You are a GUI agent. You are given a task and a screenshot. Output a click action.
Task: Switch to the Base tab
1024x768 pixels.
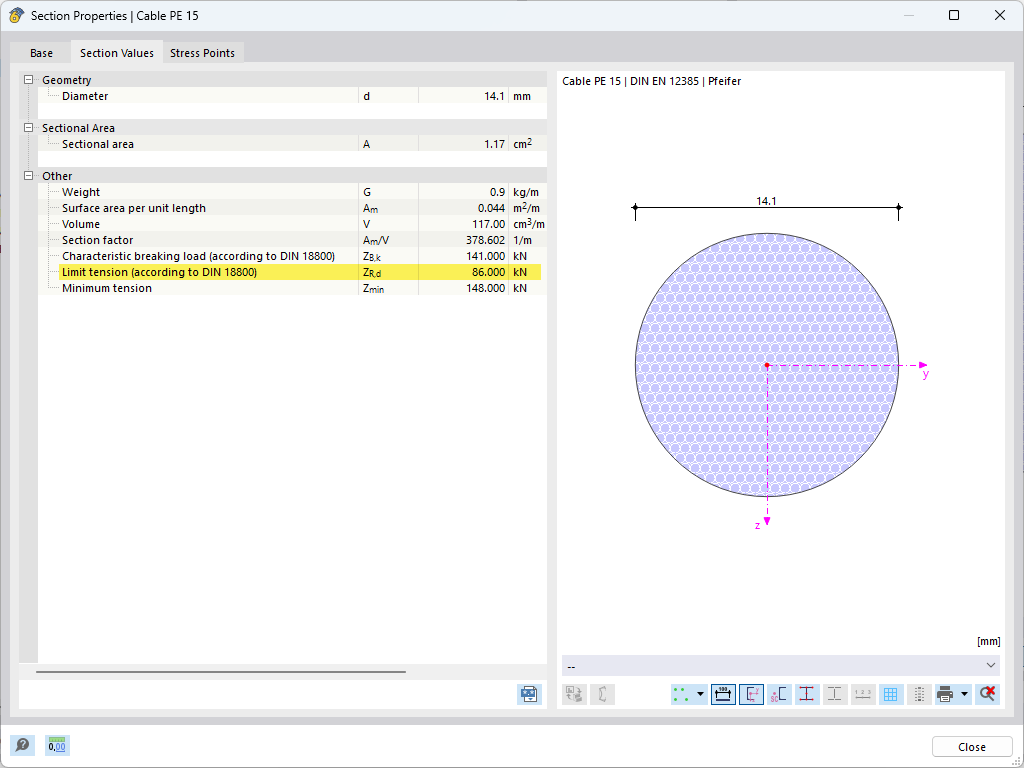41,53
